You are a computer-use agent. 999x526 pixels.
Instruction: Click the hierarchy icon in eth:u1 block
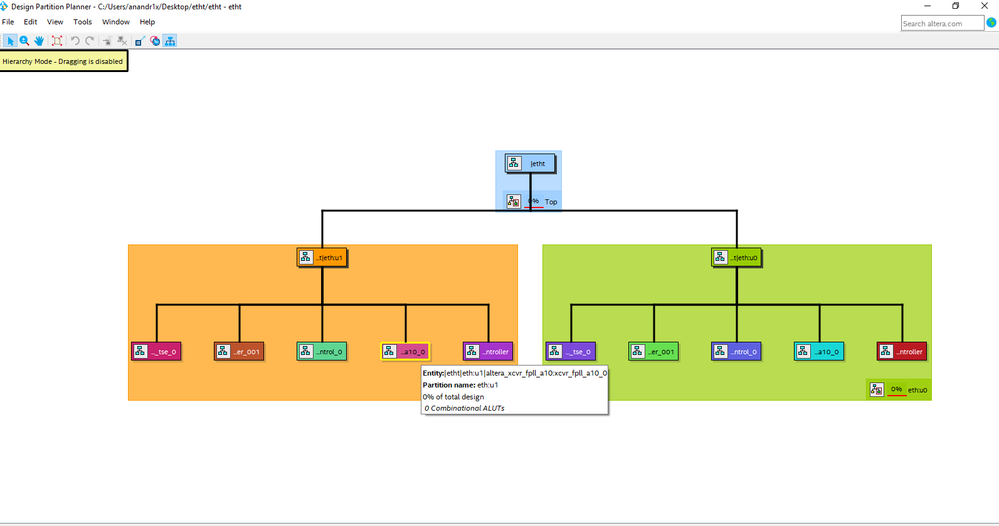pos(306,257)
